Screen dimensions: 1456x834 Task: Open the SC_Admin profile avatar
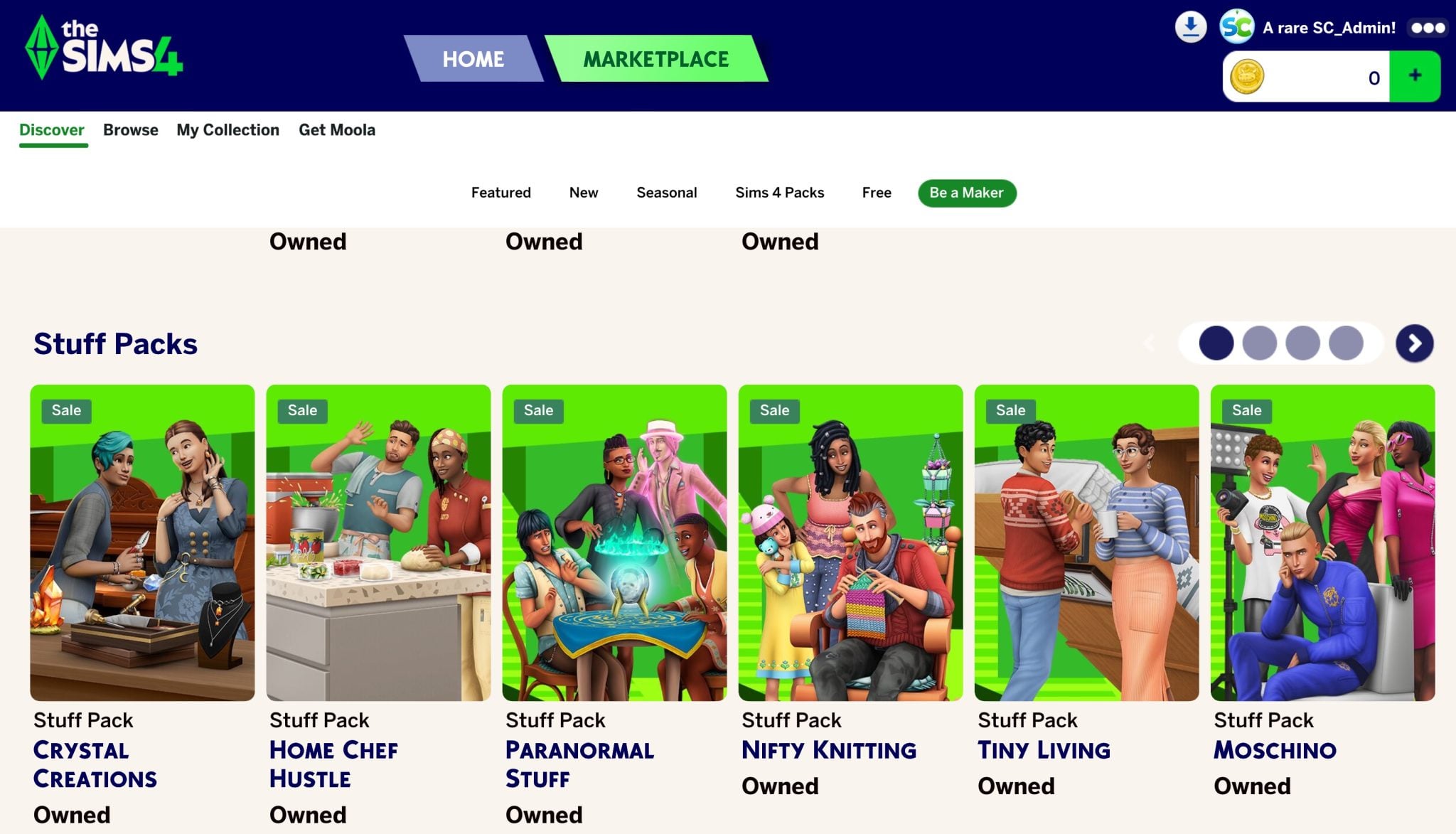1236,27
